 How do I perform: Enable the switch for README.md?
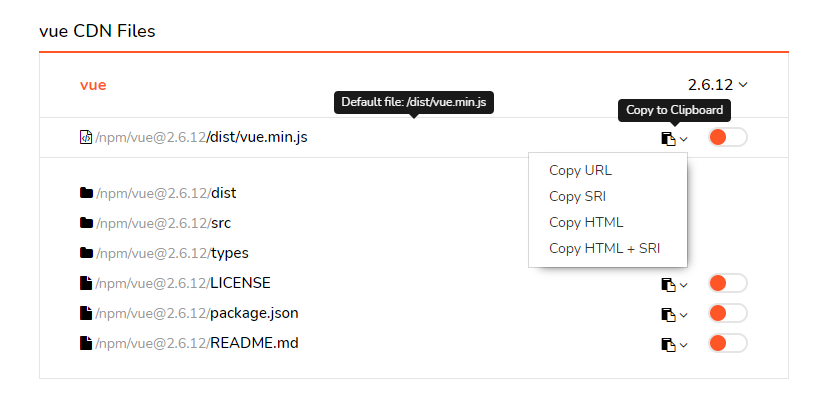tap(728, 344)
